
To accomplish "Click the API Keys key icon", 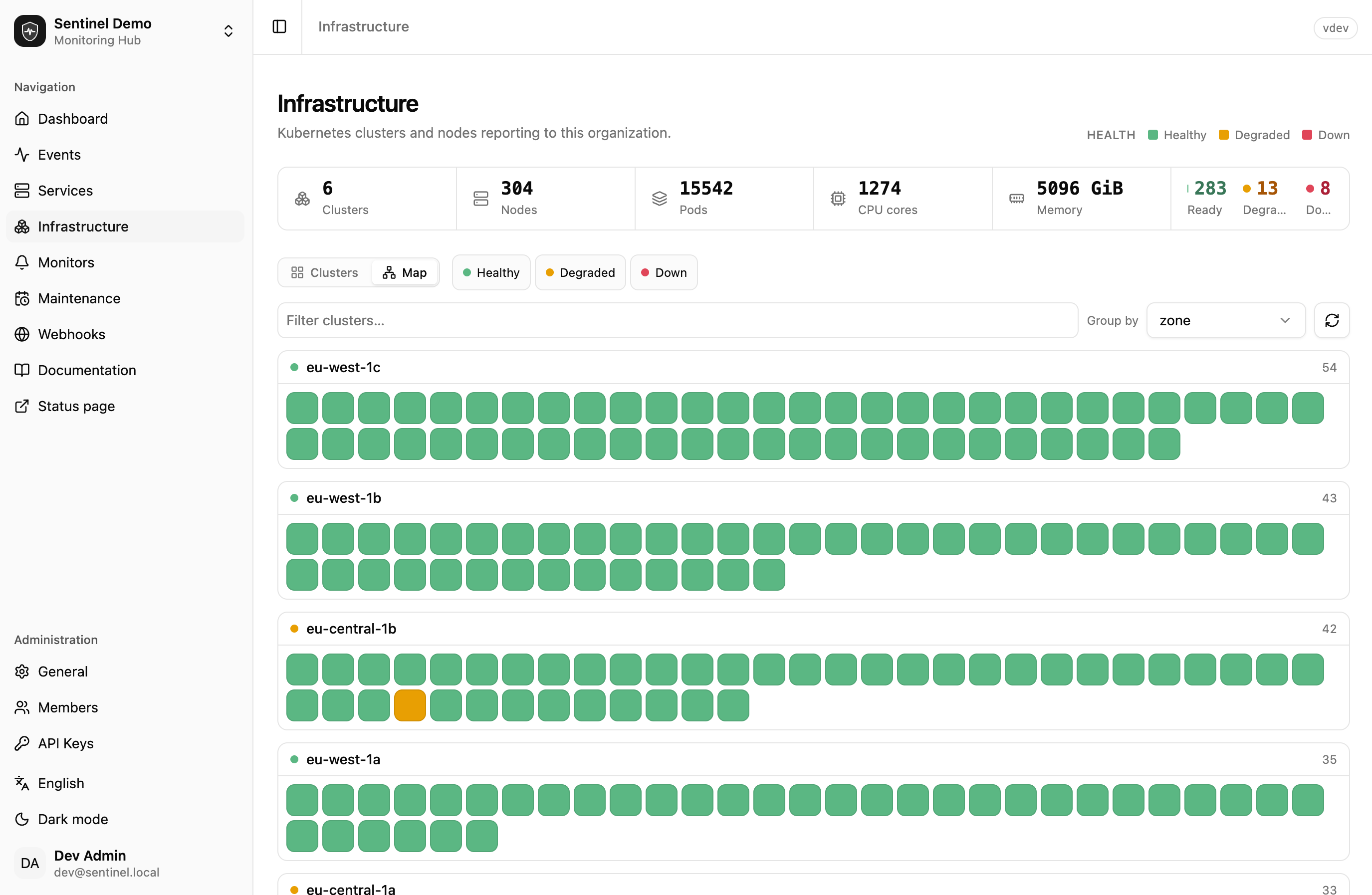I will click(x=22, y=743).
